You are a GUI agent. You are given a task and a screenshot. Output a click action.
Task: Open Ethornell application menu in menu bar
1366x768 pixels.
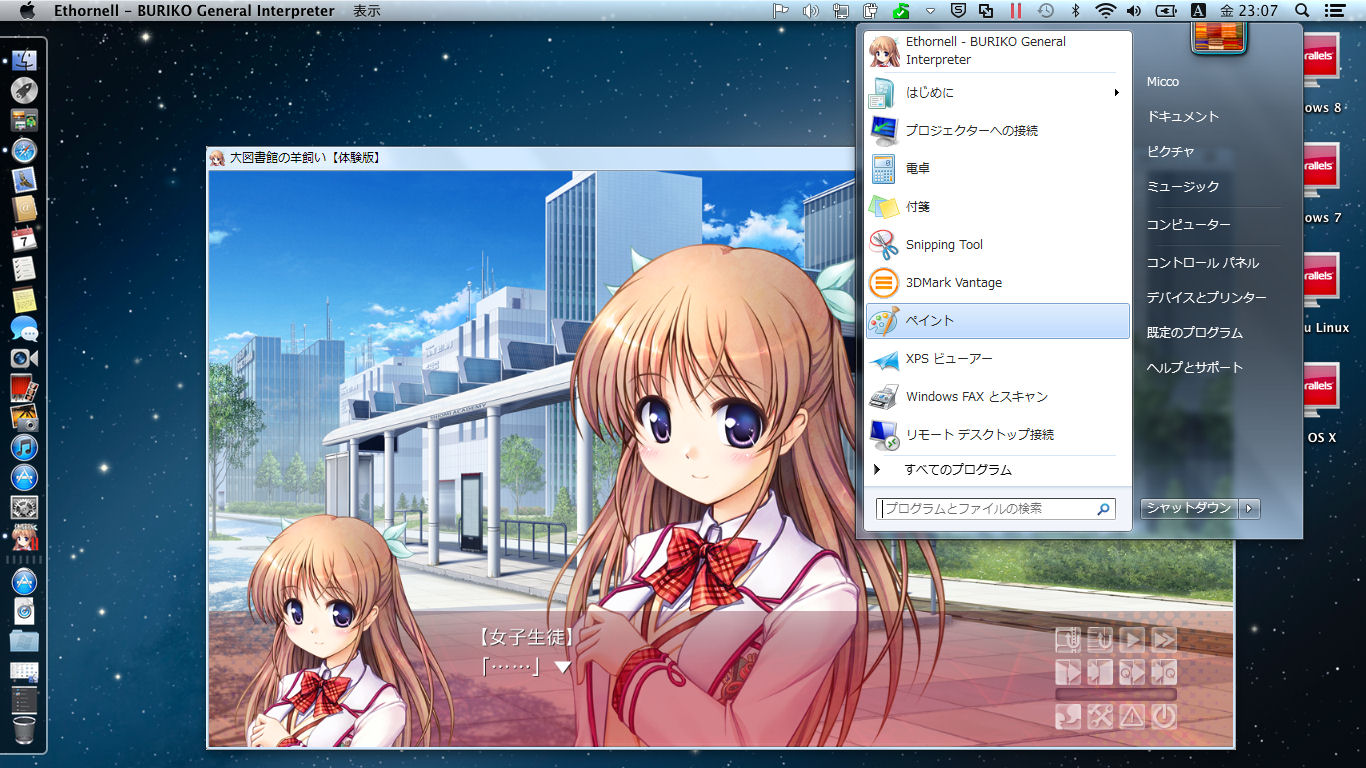194,11
